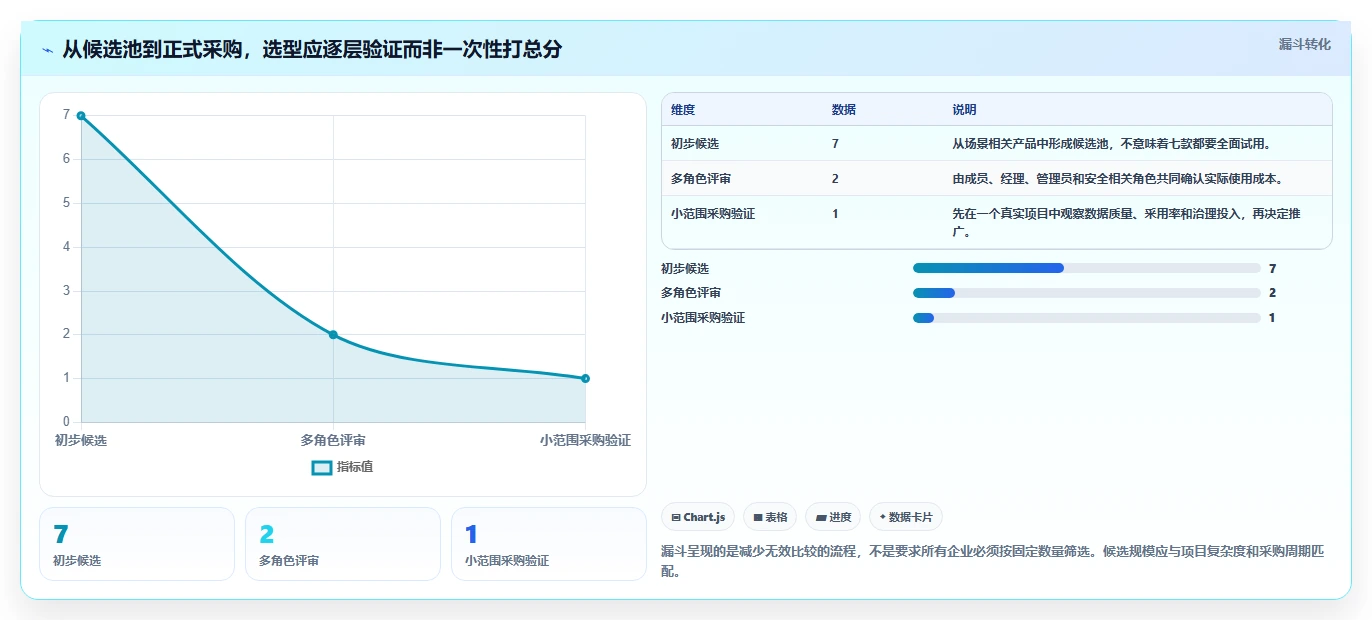This screenshot has height=620, width=1372.
Task: Click the 多角色评审 progress list label
Action: (691, 293)
